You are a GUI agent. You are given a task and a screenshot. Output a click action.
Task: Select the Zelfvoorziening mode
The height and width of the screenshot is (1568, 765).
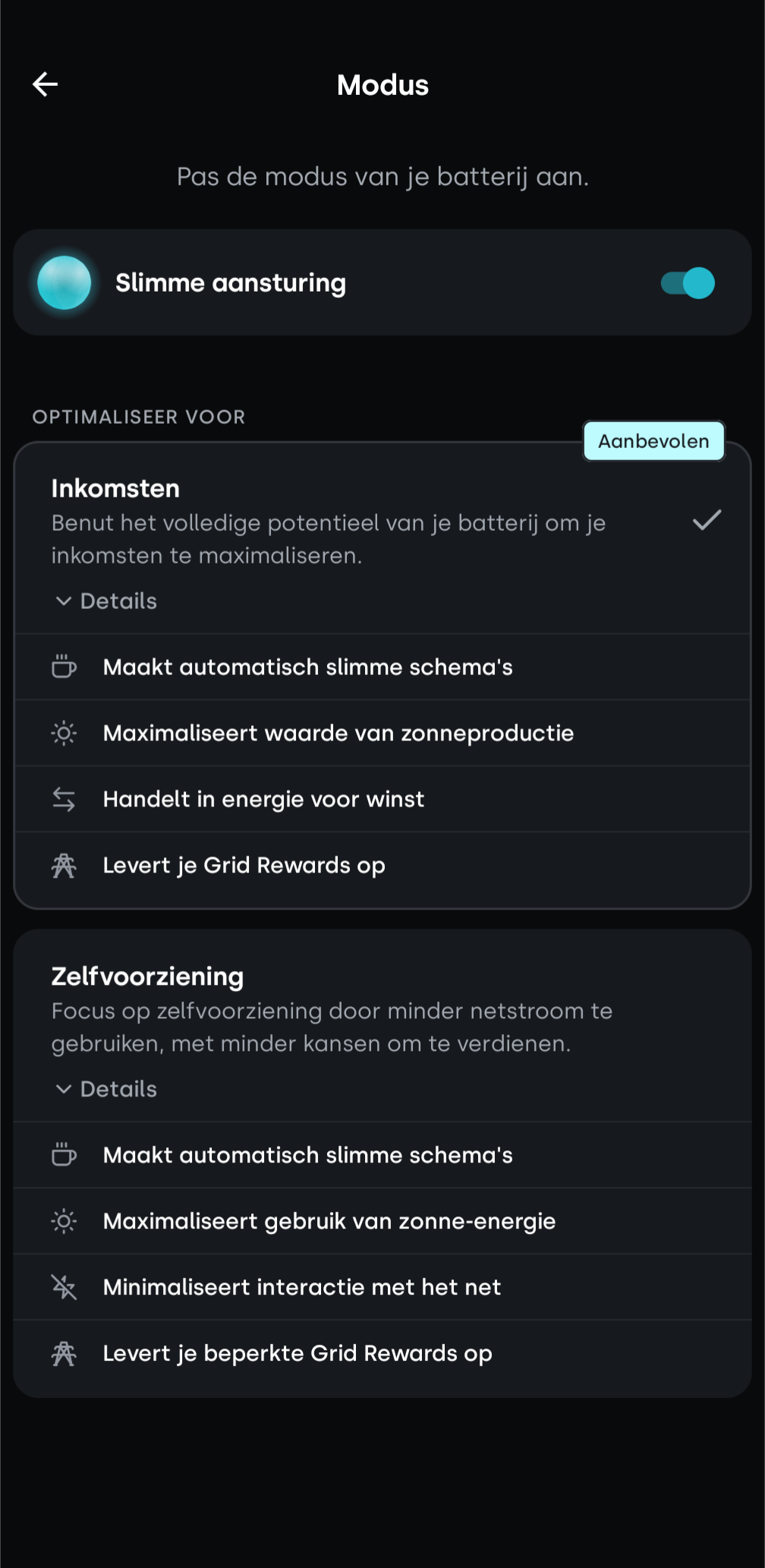click(147, 976)
